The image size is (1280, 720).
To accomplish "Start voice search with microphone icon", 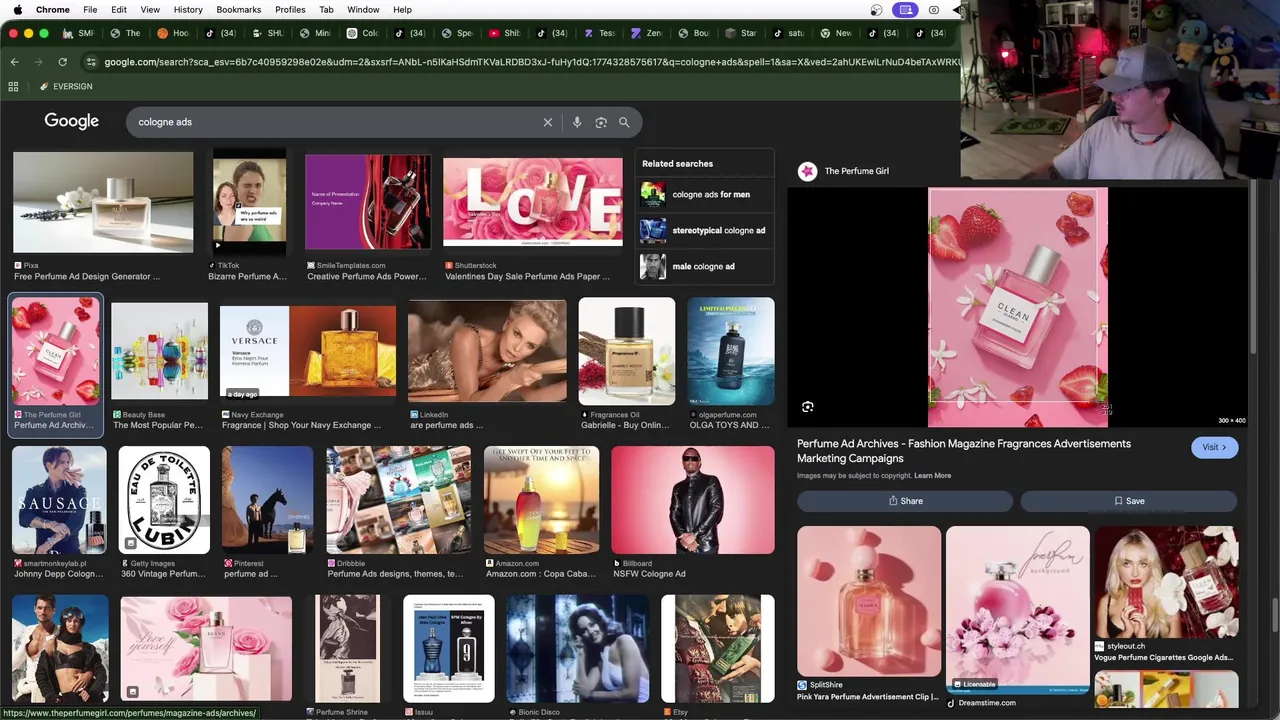I will click(577, 122).
